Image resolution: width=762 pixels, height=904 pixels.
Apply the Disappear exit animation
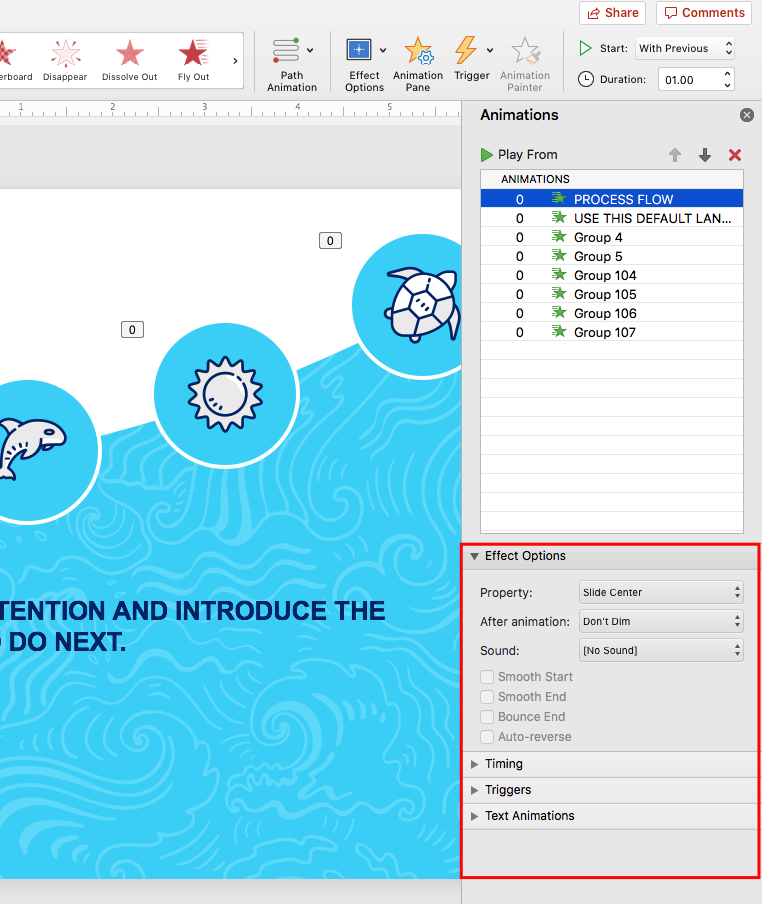point(65,59)
